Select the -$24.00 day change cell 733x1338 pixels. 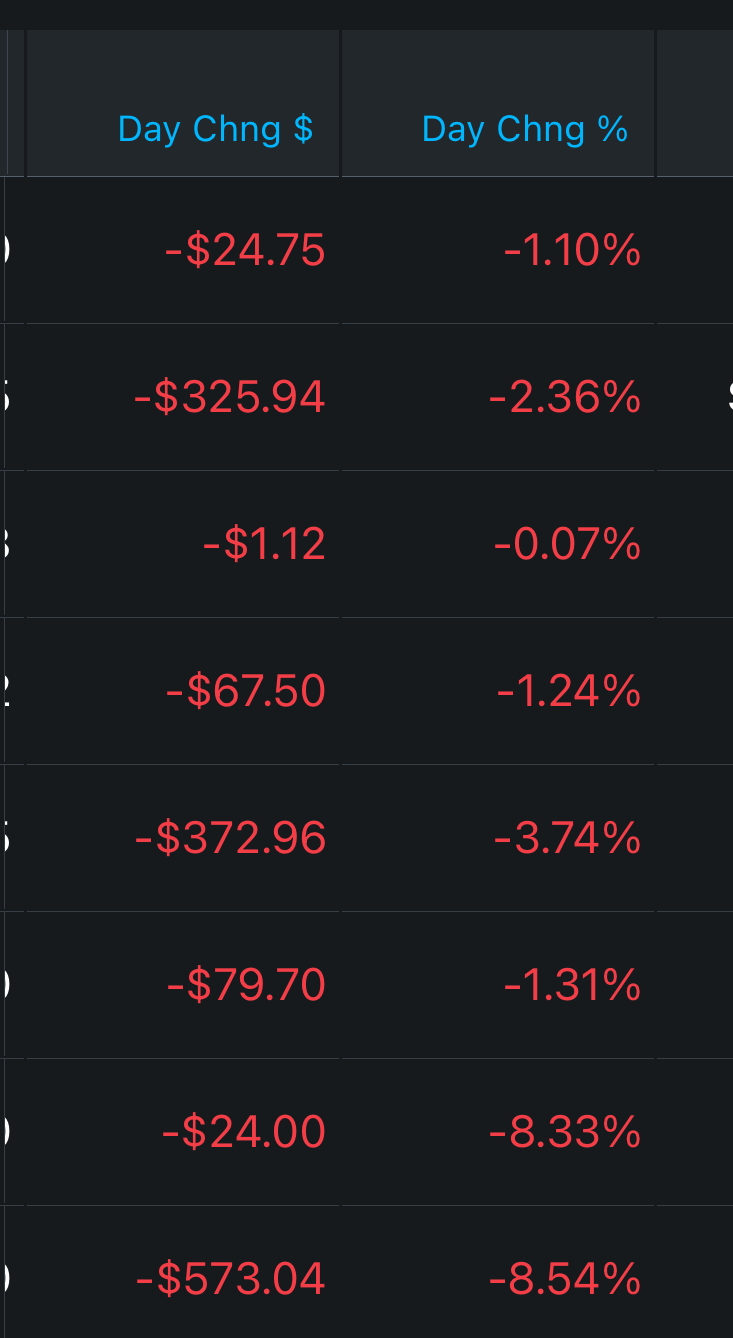244,1132
